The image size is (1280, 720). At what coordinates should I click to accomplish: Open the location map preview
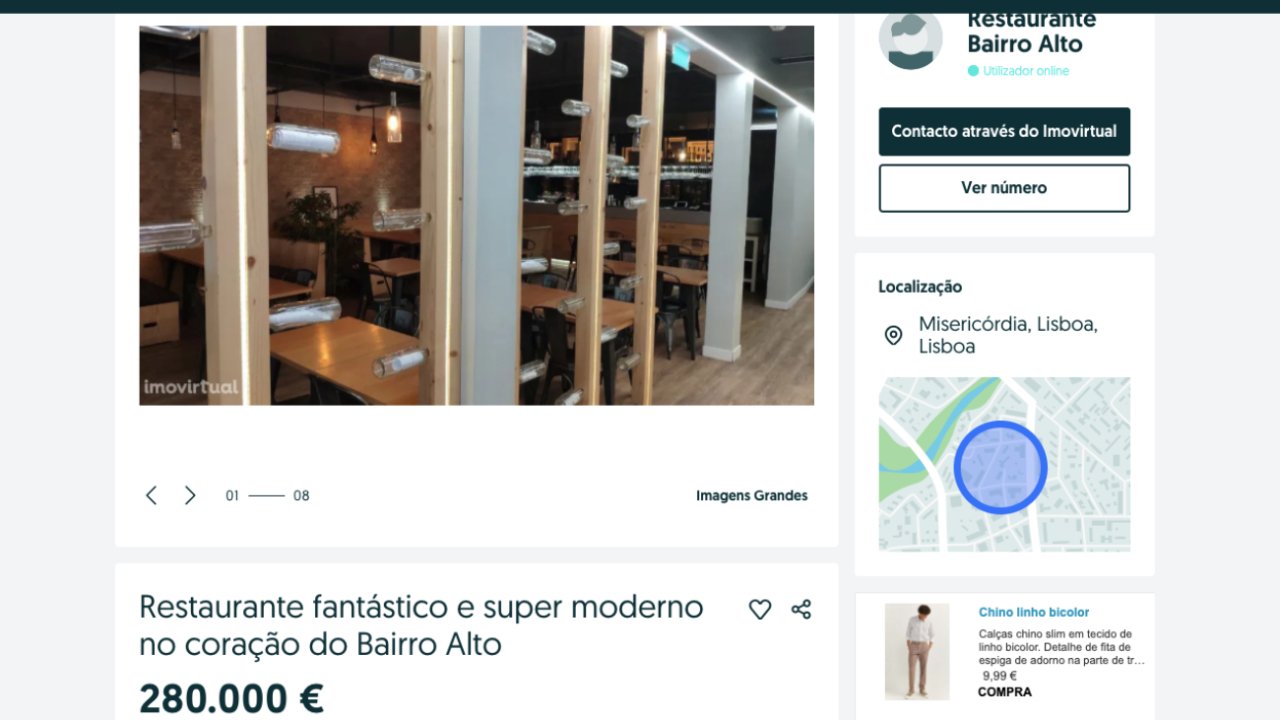click(1004, 464)
